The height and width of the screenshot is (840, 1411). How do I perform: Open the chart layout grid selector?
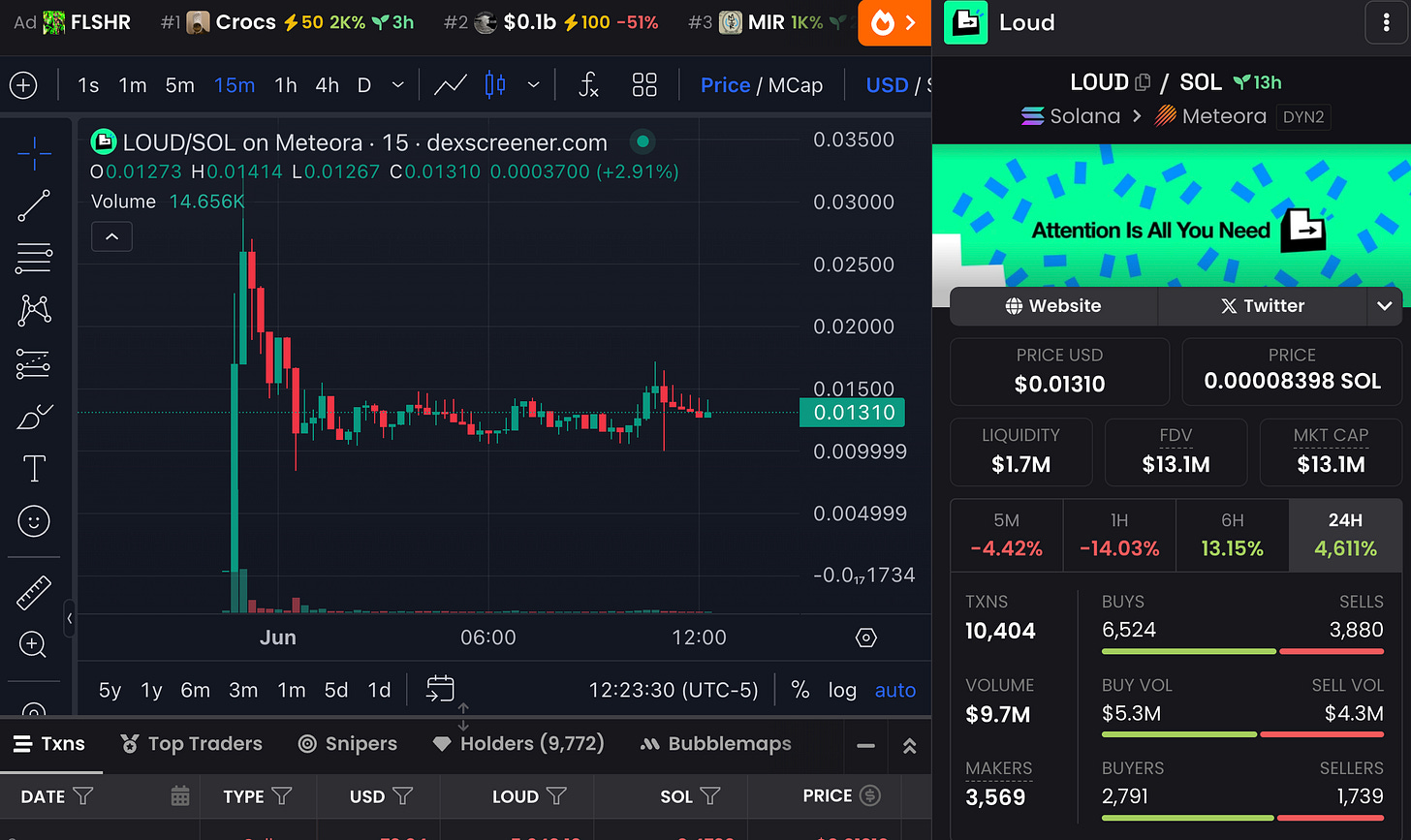coord(644,85)
